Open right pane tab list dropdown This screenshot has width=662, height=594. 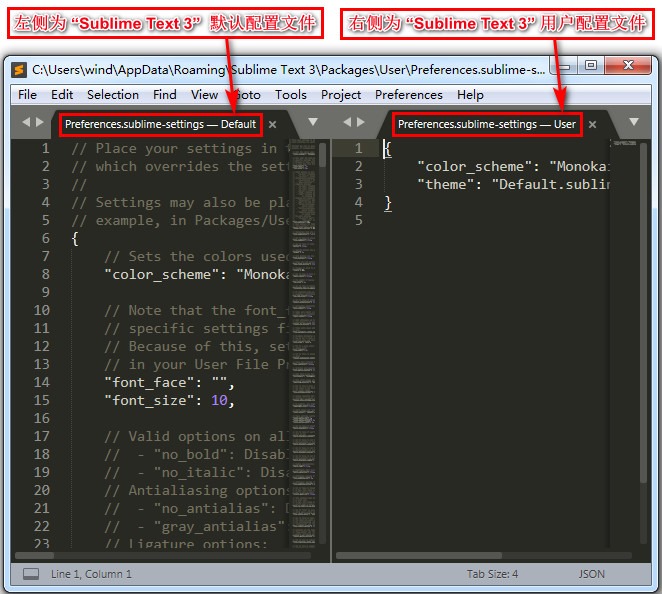coord(634,122)
